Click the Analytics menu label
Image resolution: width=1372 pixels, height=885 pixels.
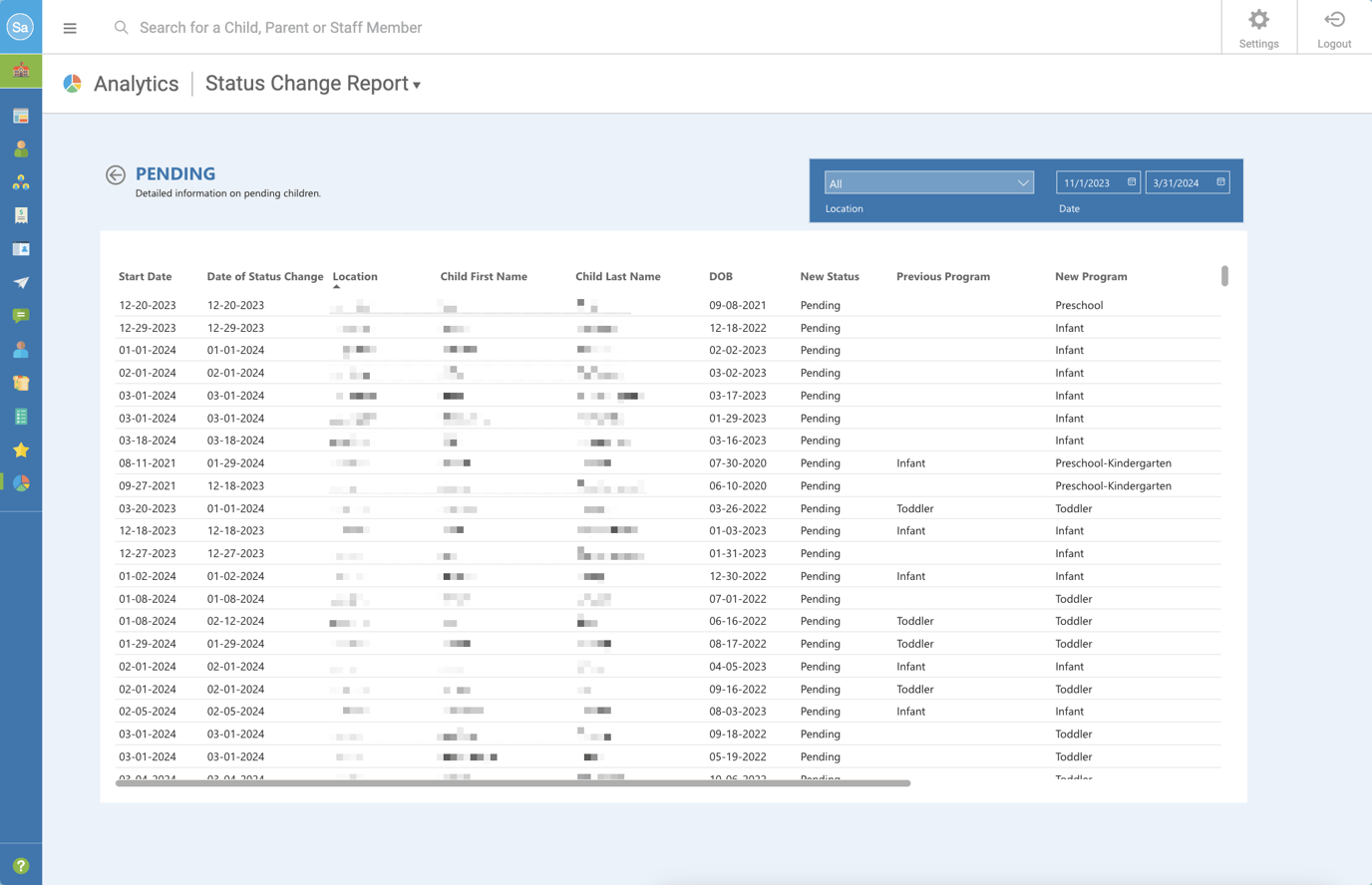pos(136,84)
